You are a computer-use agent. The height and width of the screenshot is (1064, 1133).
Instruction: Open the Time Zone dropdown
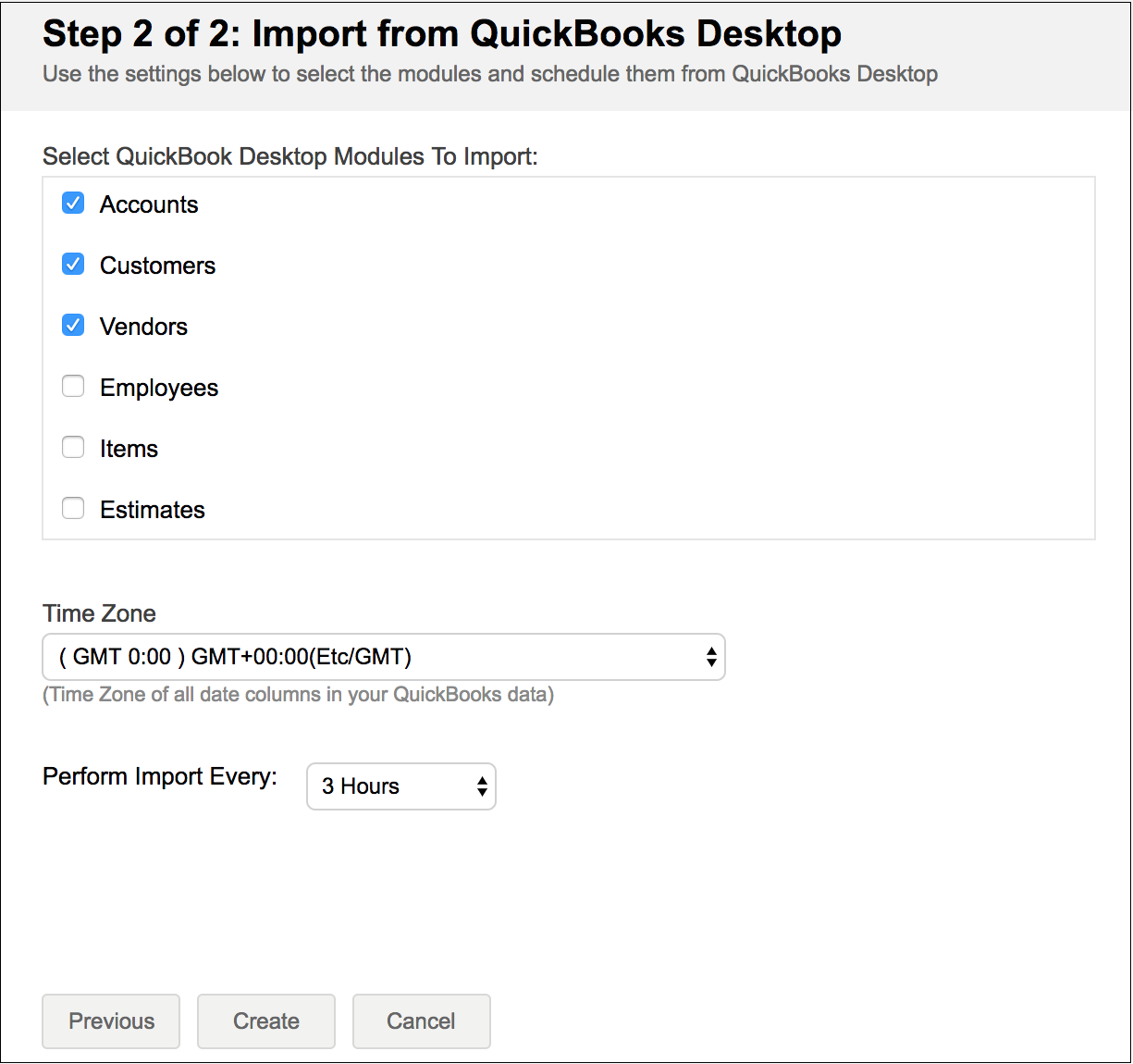click(383, 657)
